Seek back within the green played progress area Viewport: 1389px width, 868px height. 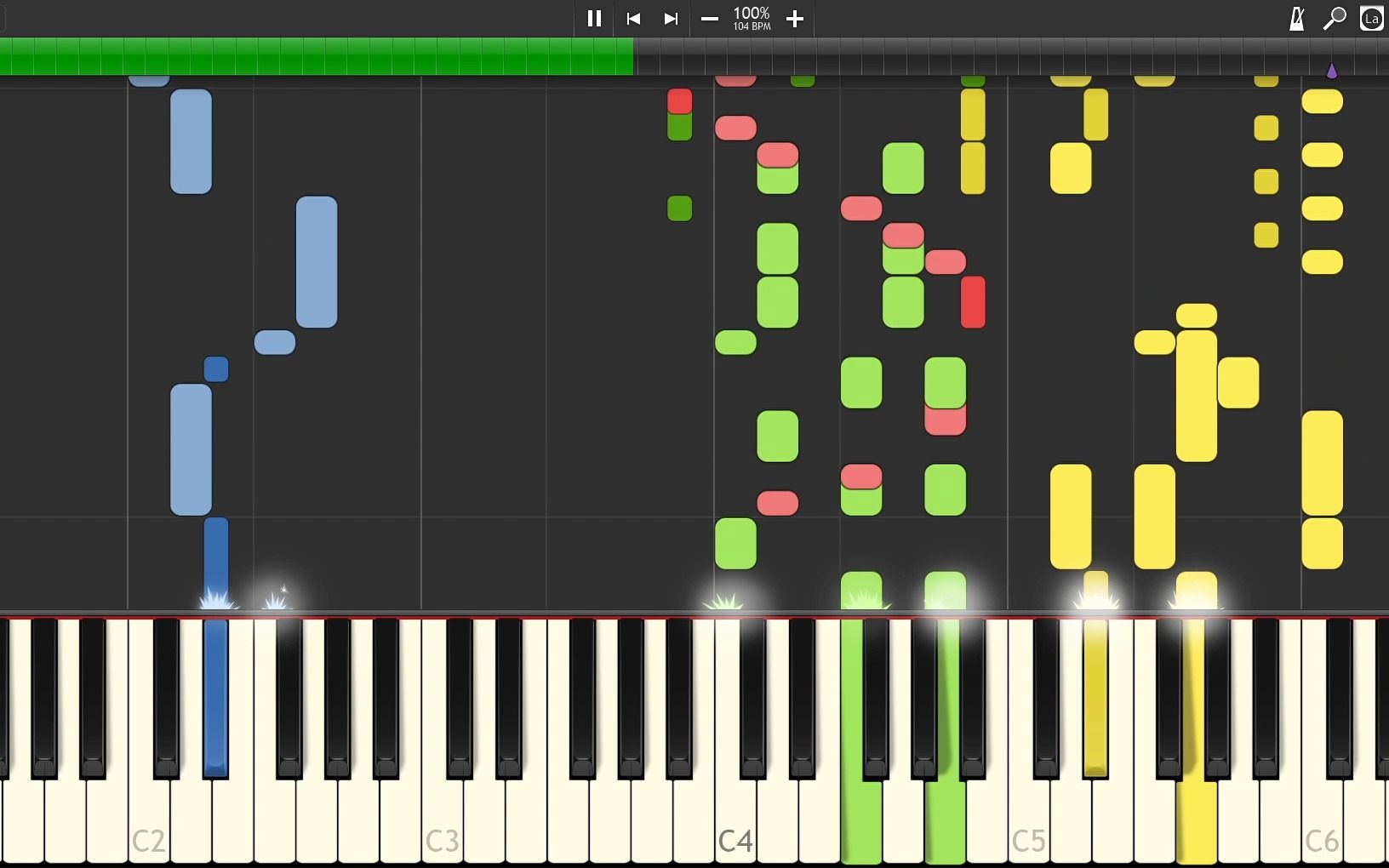point(317,57)
